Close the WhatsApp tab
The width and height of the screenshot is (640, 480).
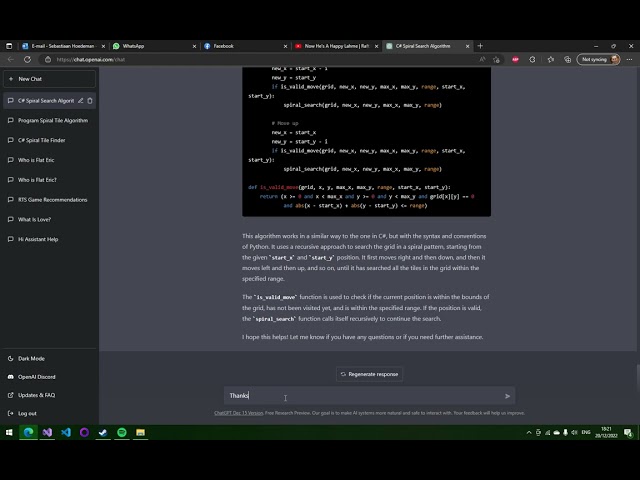(194, 46)
